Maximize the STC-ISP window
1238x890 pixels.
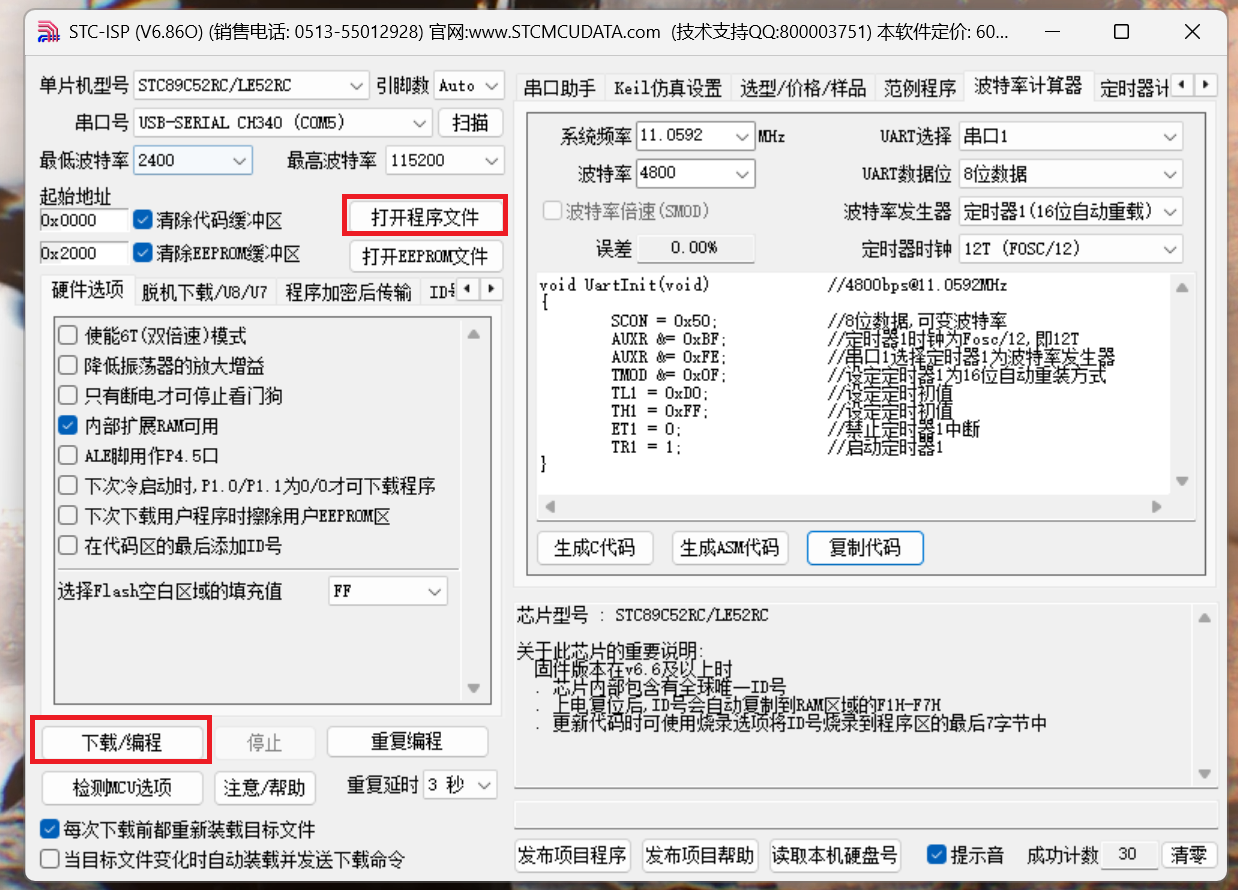coord(1121,32)
